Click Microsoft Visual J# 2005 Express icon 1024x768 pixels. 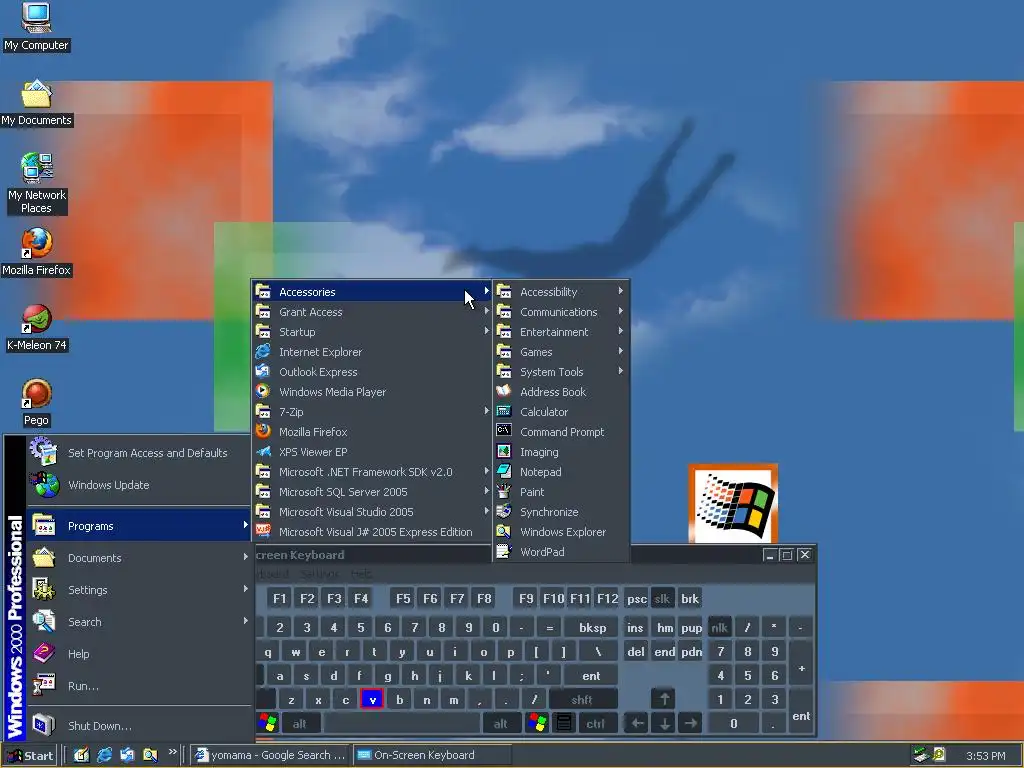[263, 531]
